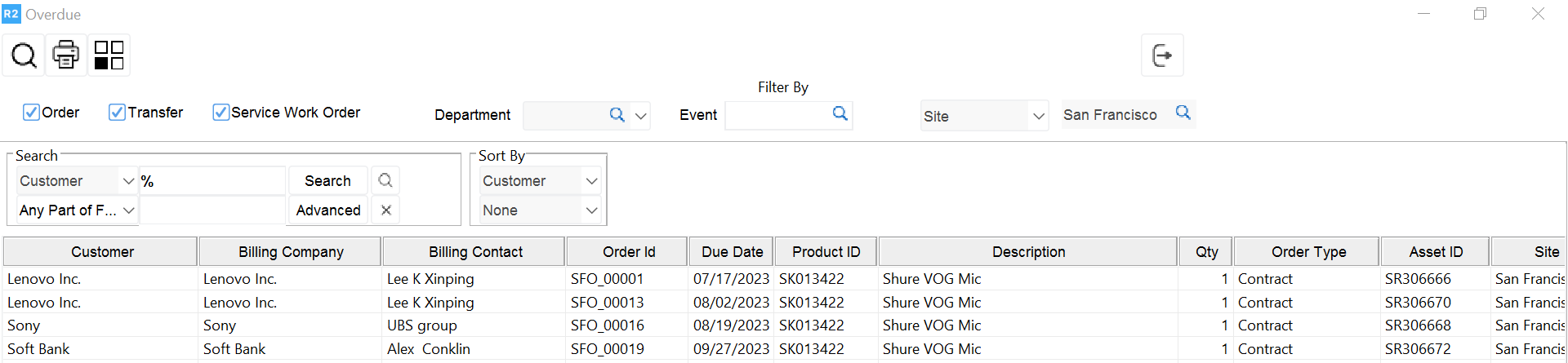The image size is (1568, 363).
Task: Click the printer icon in toolbar
Action: [66, 55]
